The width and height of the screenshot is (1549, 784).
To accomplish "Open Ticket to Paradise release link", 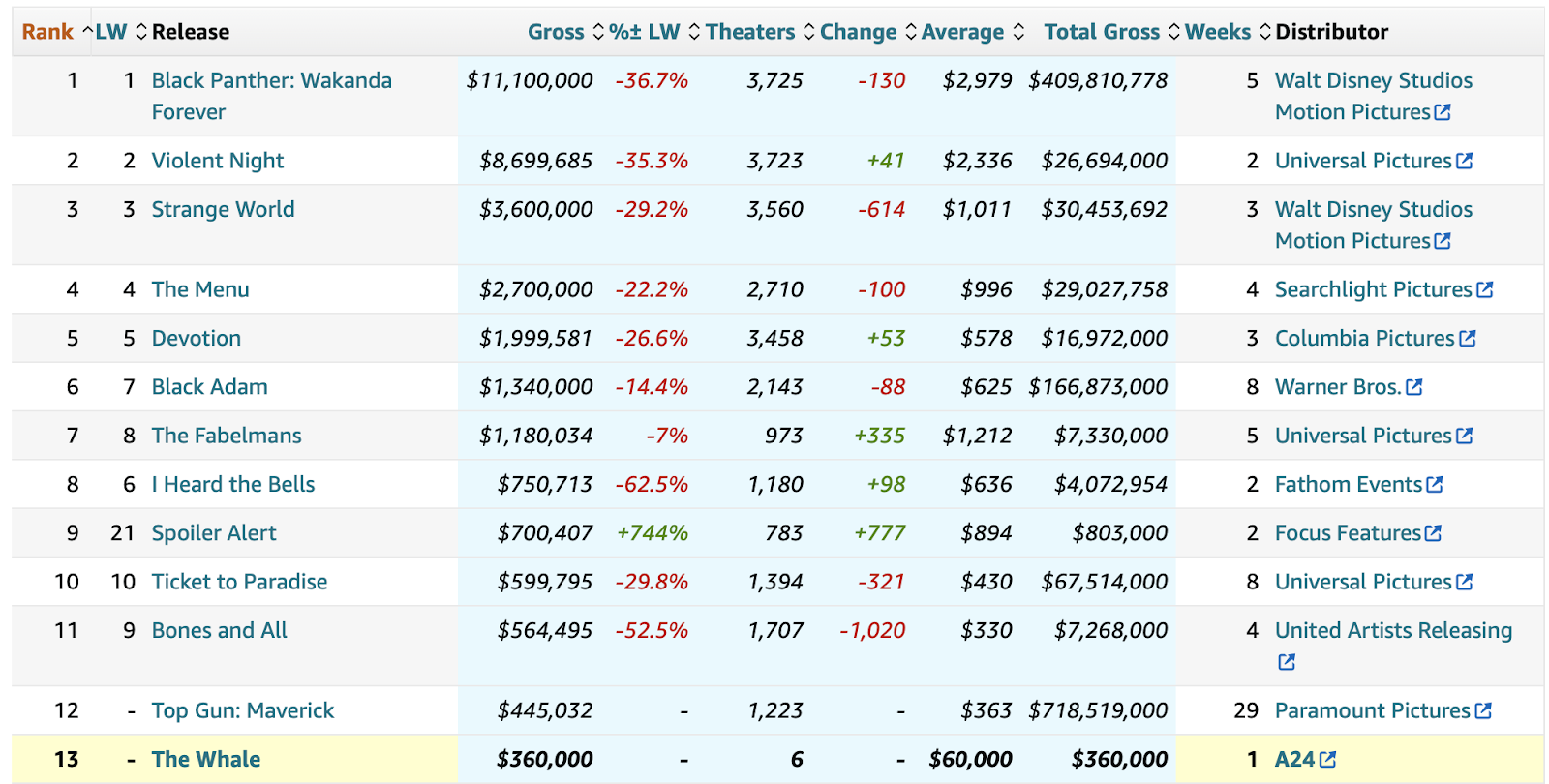I will 240,582.
